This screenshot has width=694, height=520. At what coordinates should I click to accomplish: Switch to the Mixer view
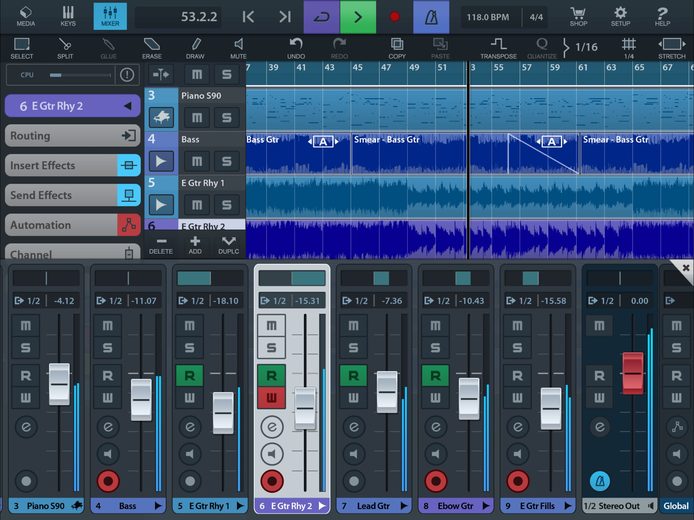[x=110, y=16]
